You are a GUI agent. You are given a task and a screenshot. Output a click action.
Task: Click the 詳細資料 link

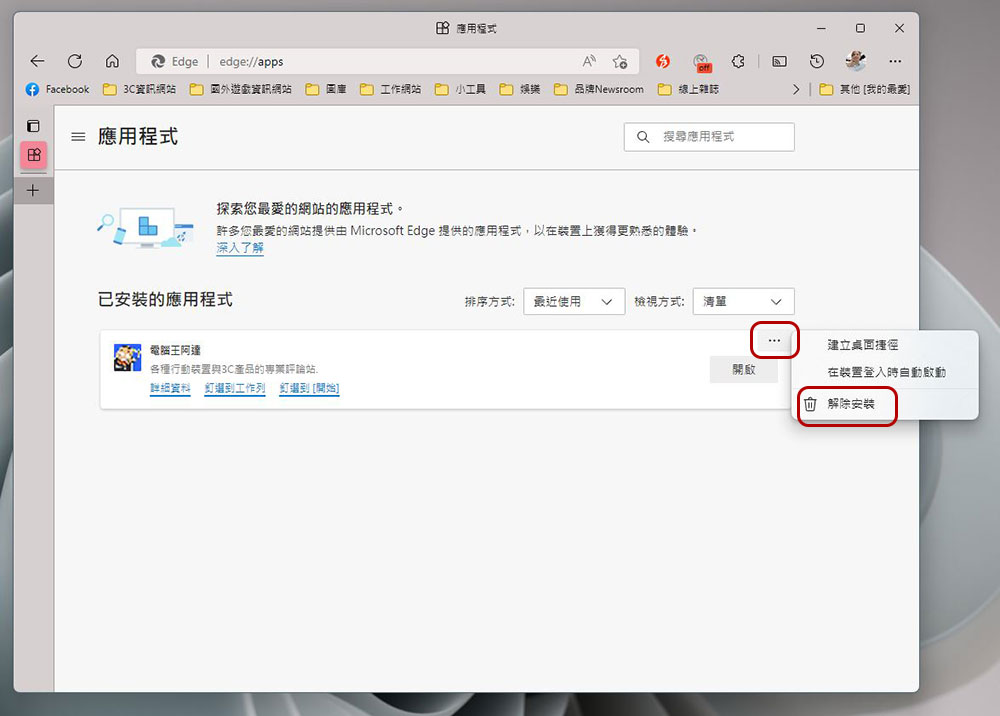(170, 388)
